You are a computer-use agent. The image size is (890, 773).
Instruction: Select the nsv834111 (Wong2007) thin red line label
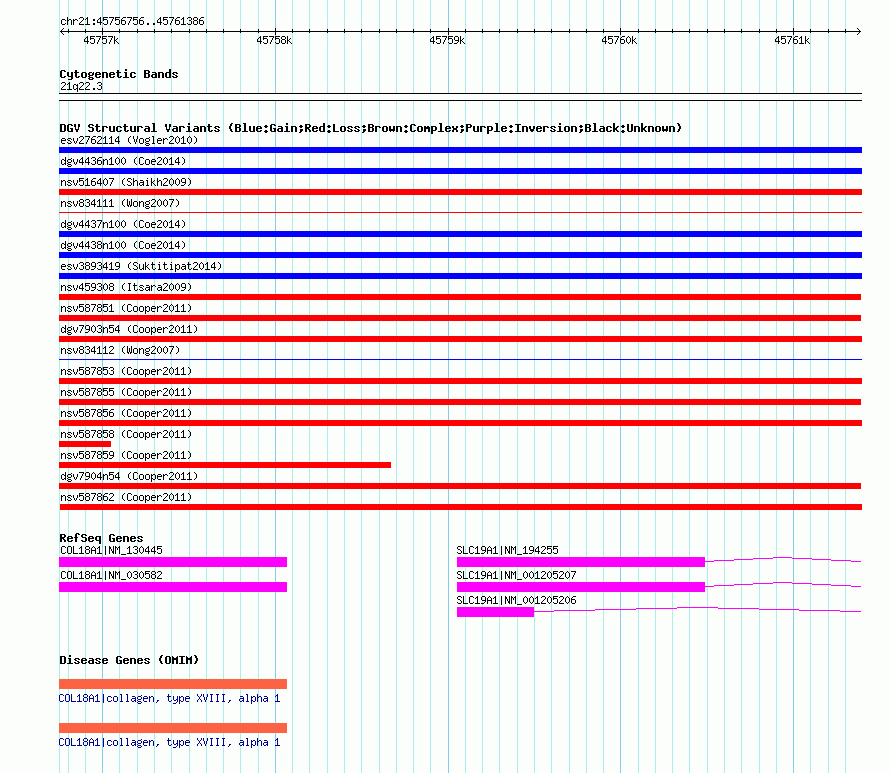(x=120, y=203)
